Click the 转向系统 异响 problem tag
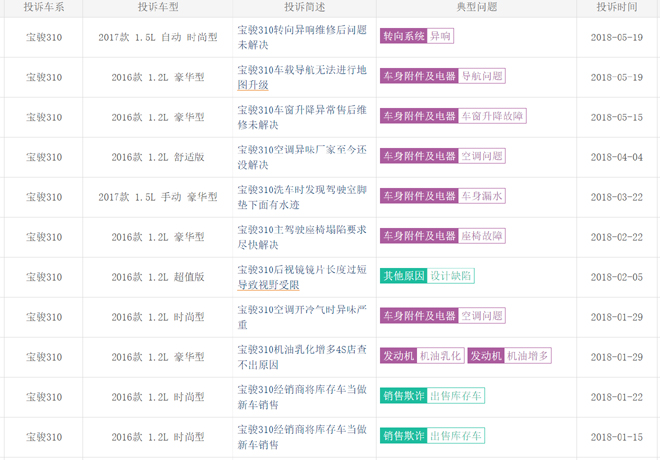The width and height of the screenshot is (660, 460). pyautogui.click(x=417, y=36)
